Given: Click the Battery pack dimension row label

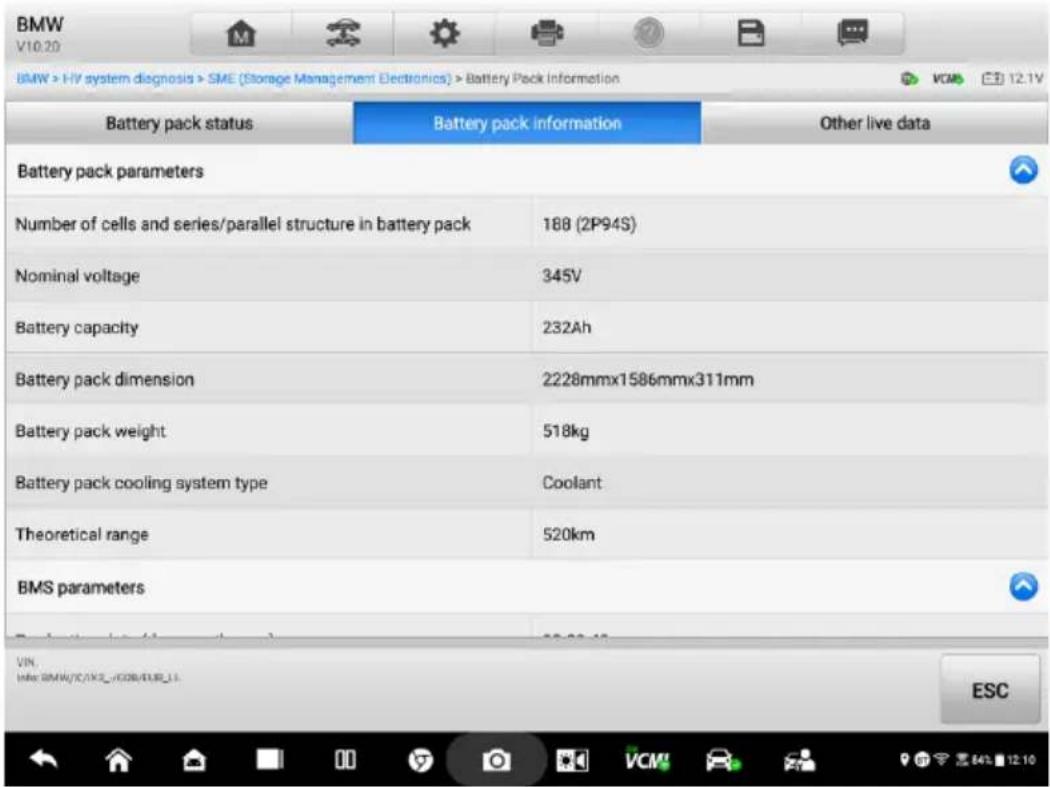Looking at the screenshot, I should (x=104, y=380).
